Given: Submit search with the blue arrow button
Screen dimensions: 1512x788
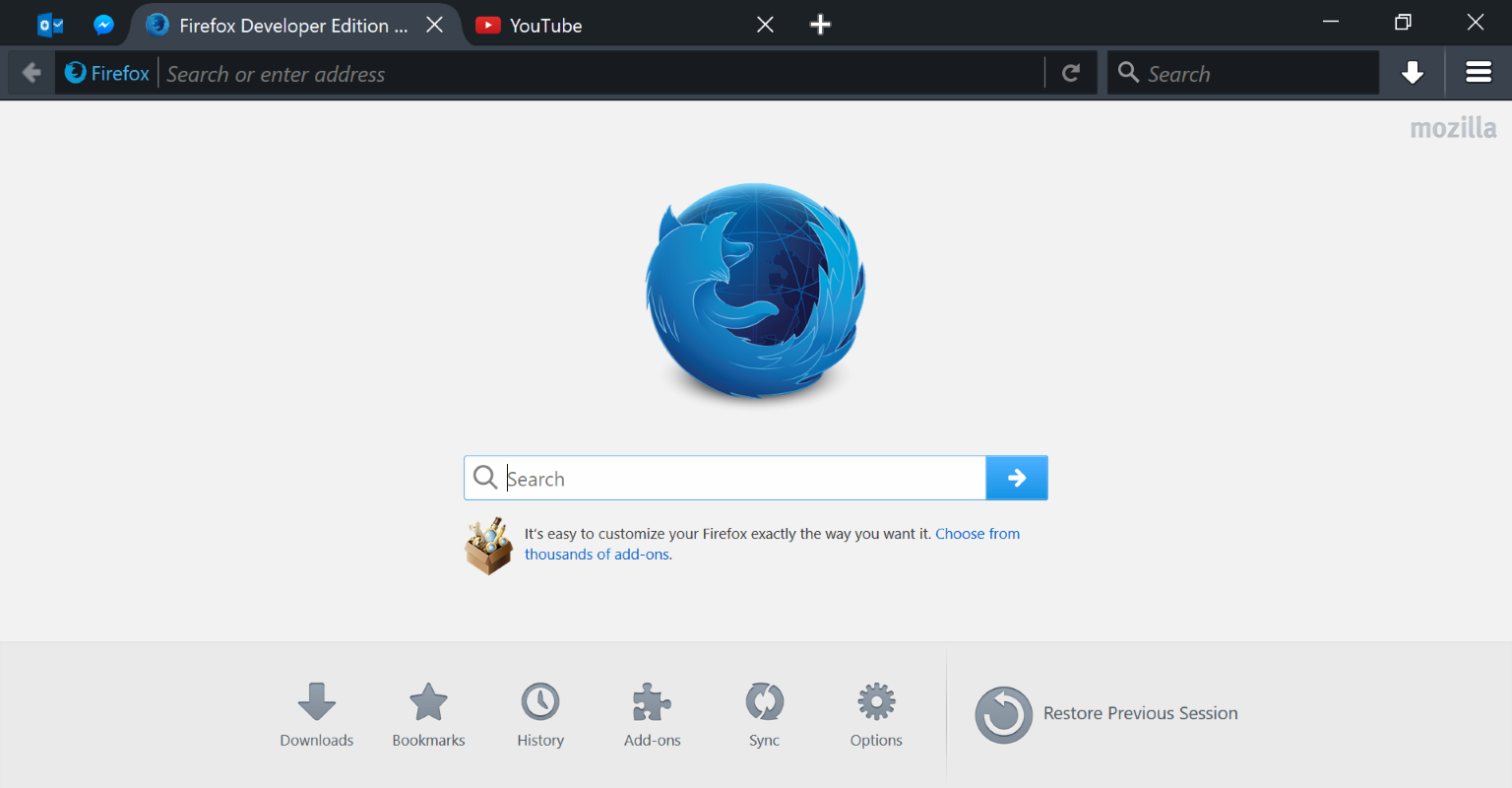Looking at the screenshot, I should (x=1016, y=478).
